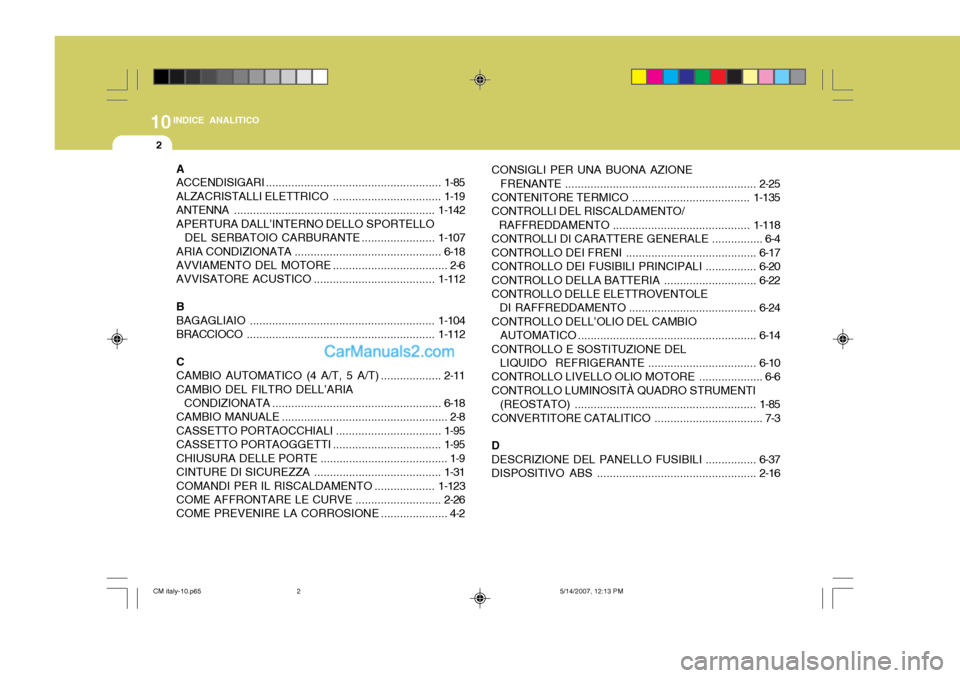Click the 5/14/2007, 12:13 PM timestamp
Image resolution: width=960 pixels, height=678 pixels.
coord(591,591)
